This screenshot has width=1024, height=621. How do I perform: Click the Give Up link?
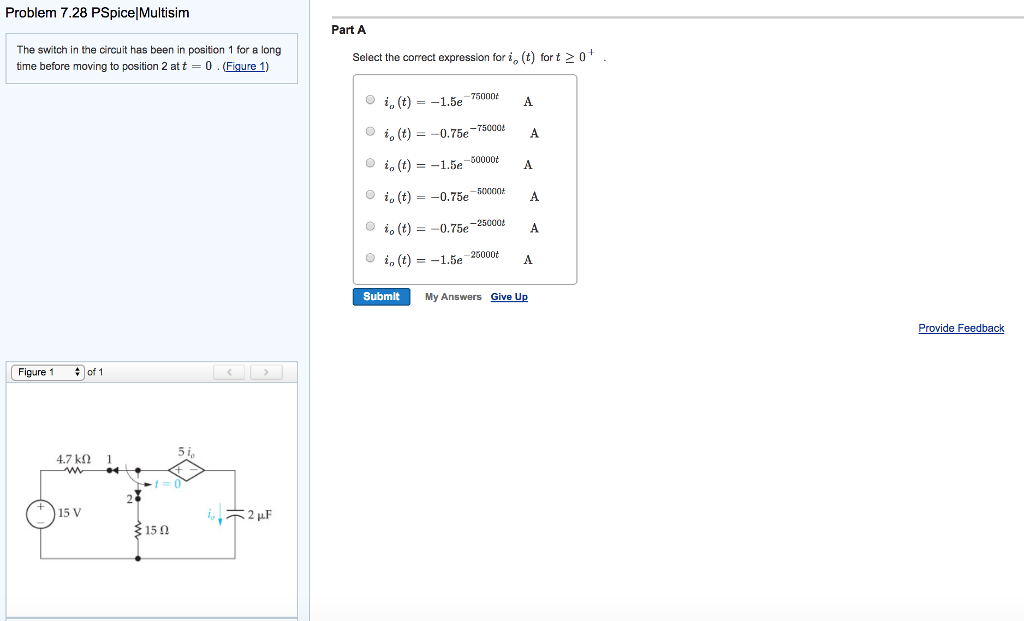click(x=509, y=296)
